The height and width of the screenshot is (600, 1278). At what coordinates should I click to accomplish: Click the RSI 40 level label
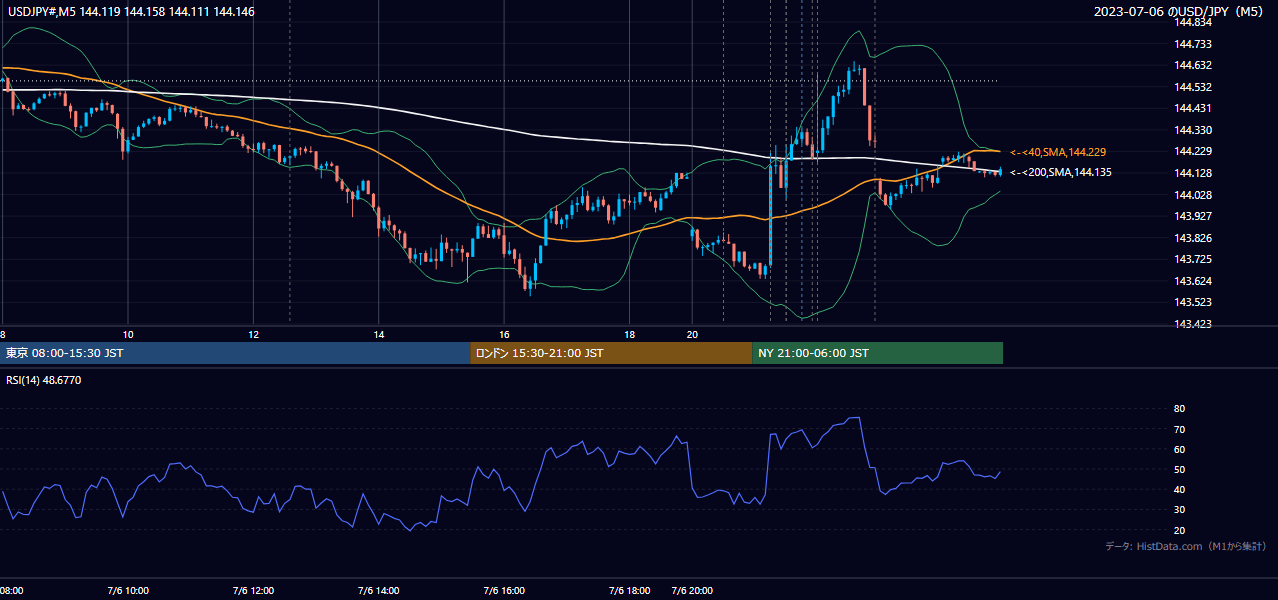tap(1180, 490)
